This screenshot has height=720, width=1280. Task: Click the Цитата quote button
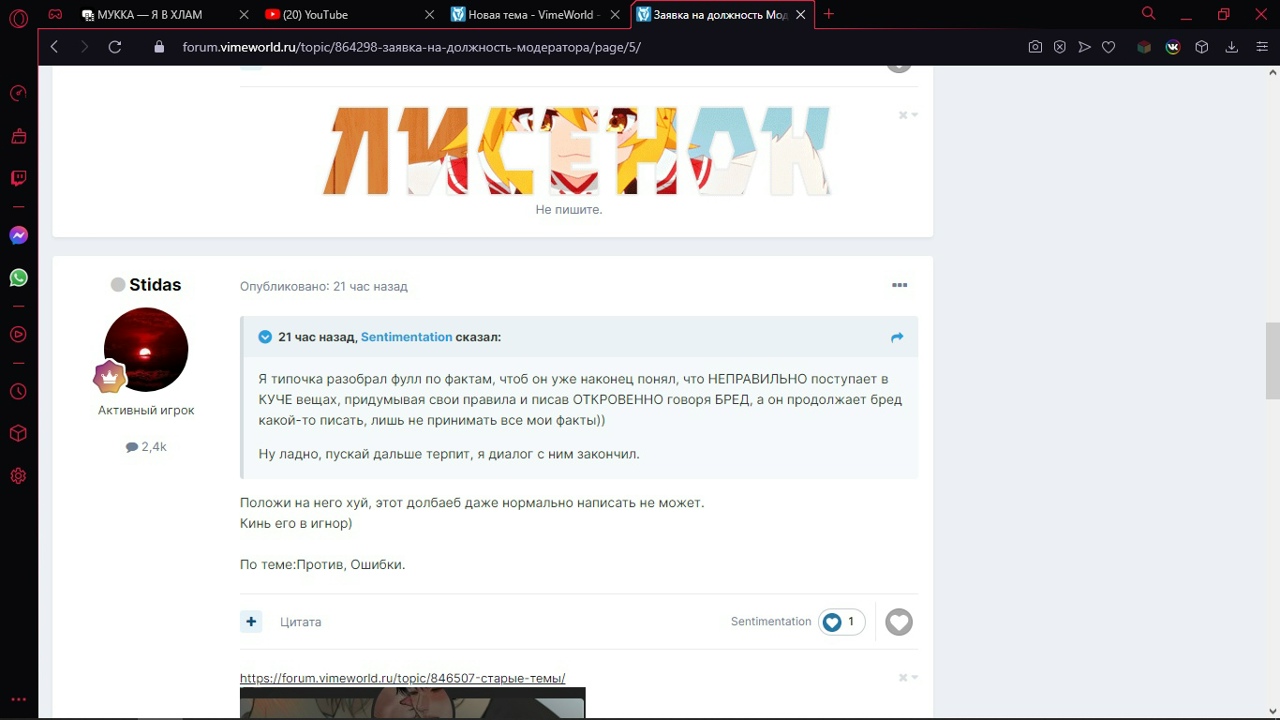[300, 622]
